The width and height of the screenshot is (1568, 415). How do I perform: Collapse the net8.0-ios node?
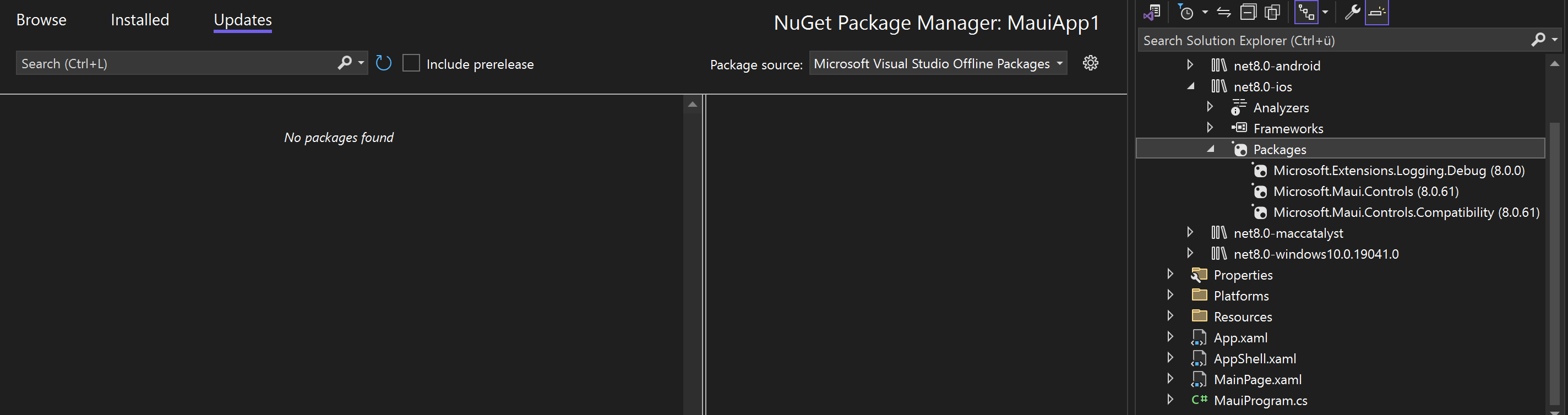click(1190, 86)
